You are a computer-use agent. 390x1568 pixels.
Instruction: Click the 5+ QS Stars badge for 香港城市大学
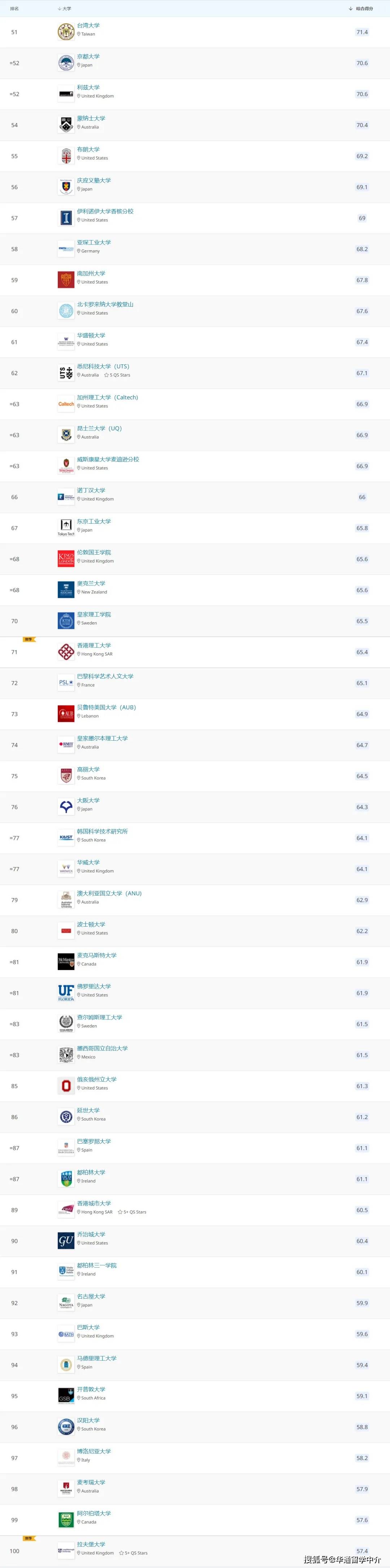132,1212
